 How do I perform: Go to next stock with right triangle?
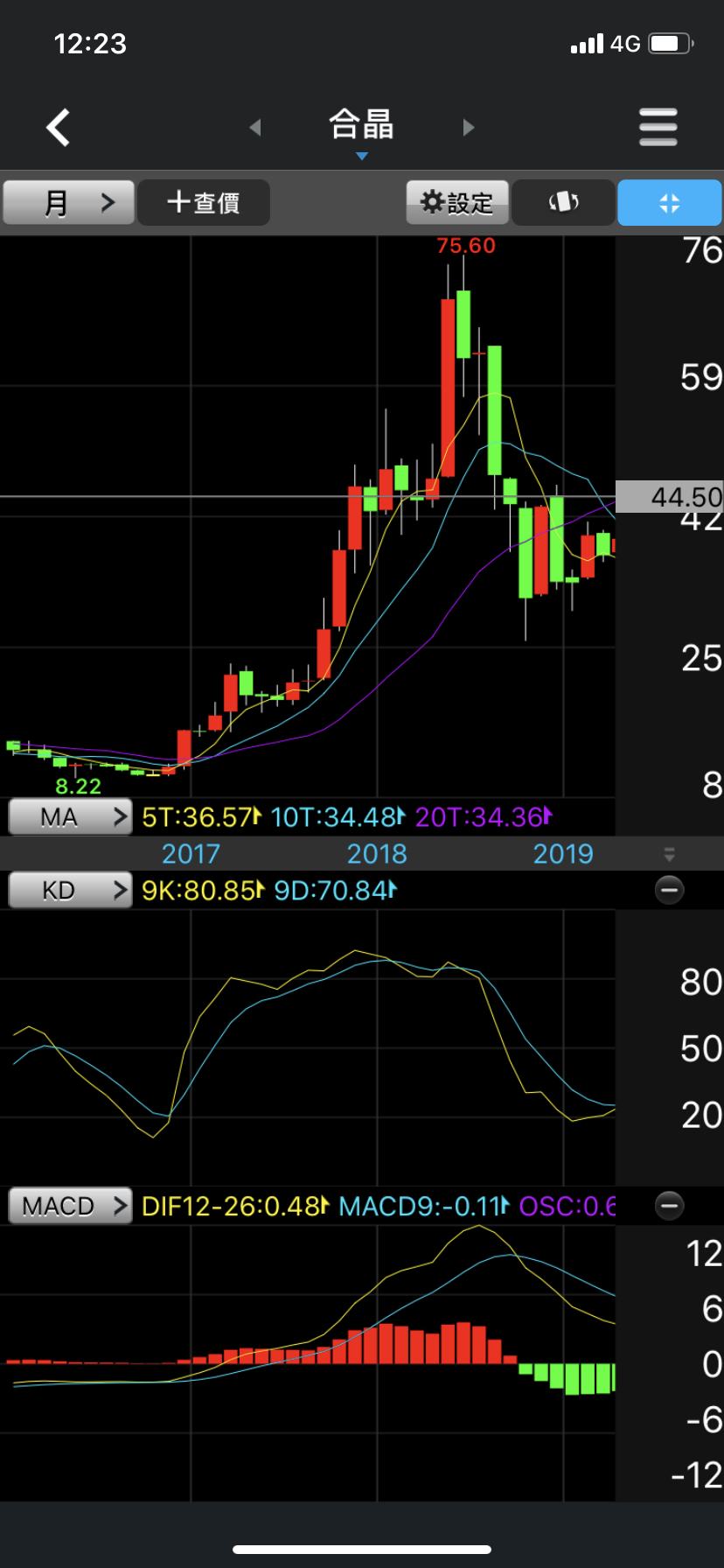(468, 128)
